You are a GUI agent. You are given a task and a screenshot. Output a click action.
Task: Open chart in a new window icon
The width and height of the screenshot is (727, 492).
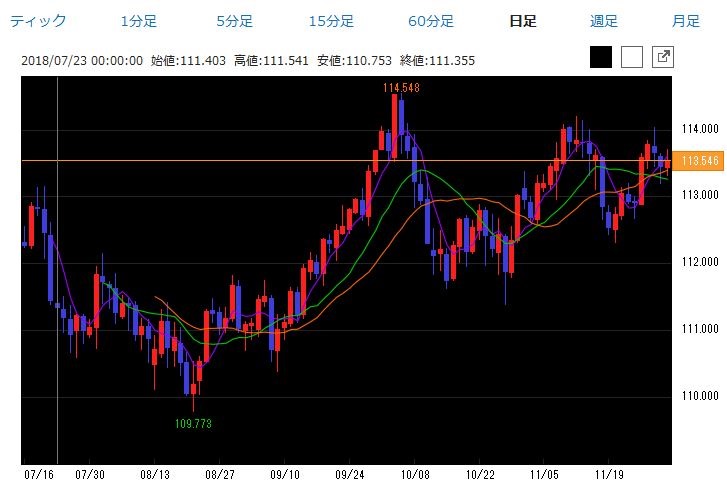[x=663, y=57]
